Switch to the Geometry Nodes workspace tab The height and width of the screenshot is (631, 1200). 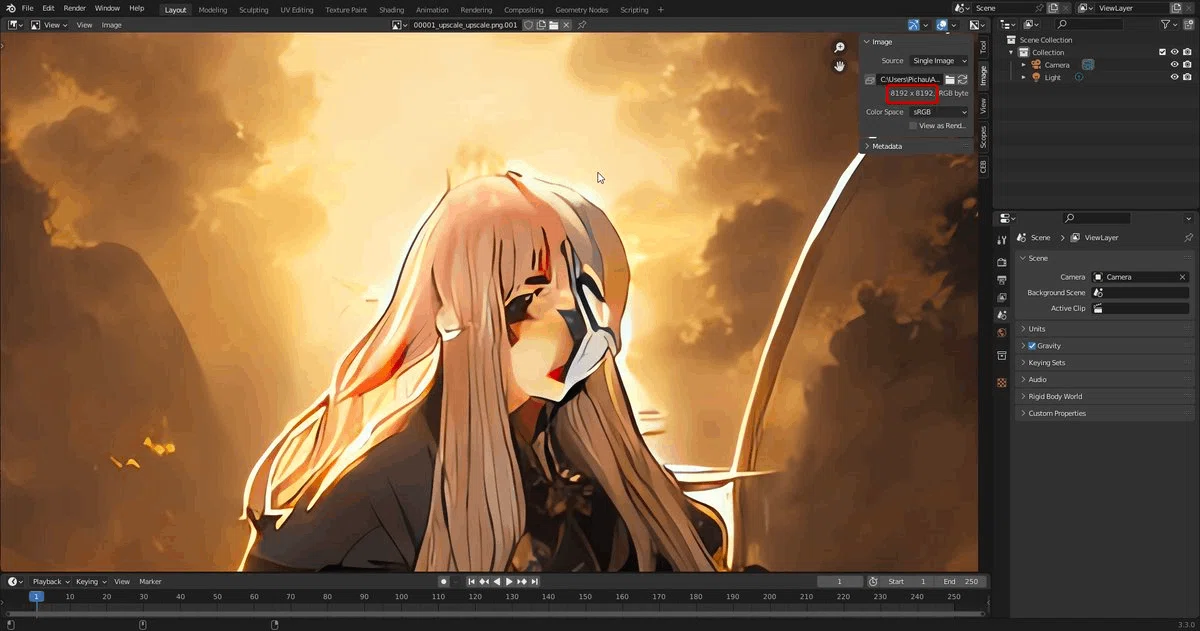(581, 9)
